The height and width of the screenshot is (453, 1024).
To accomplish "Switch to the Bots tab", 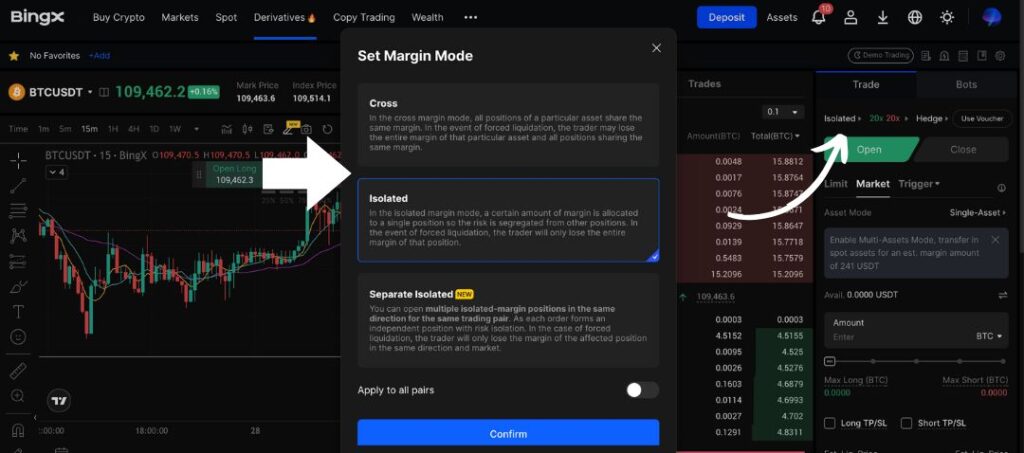I will click(x=966, y=84).
